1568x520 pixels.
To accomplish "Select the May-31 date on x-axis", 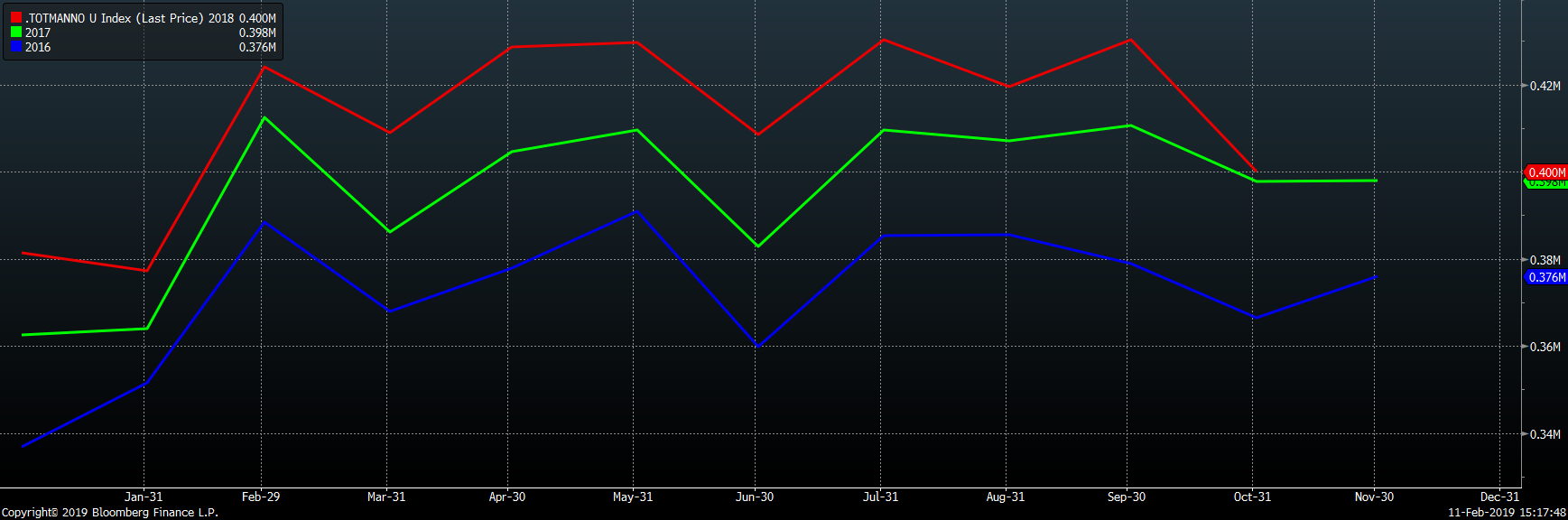I will pyautogui.click(x=633, y=497).
